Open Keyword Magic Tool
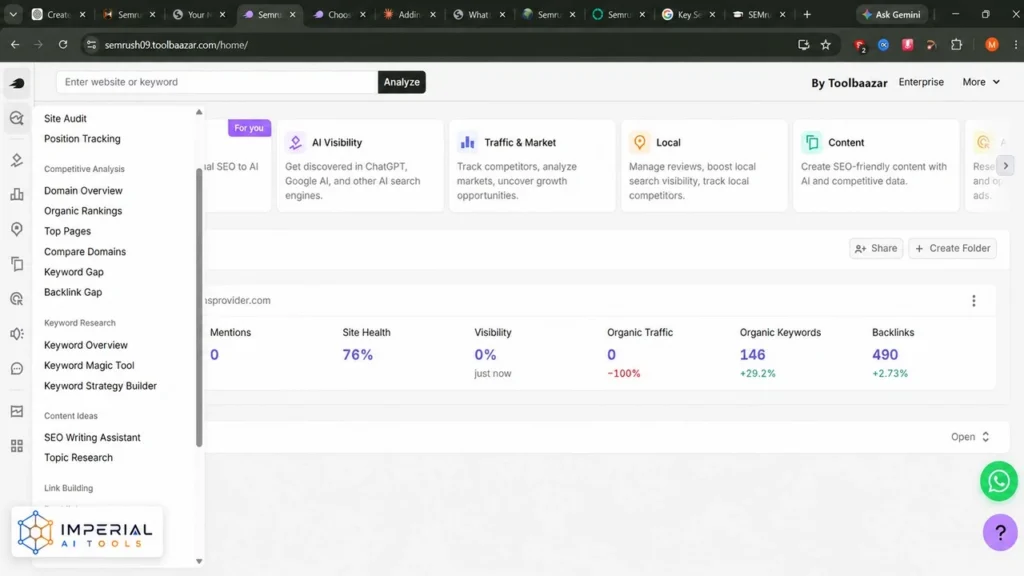Screen dimensions: 1024x576 coord(89,365)
